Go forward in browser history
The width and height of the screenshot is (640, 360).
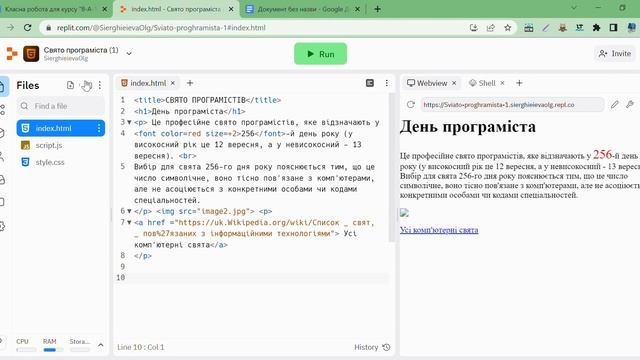point(11,27)
